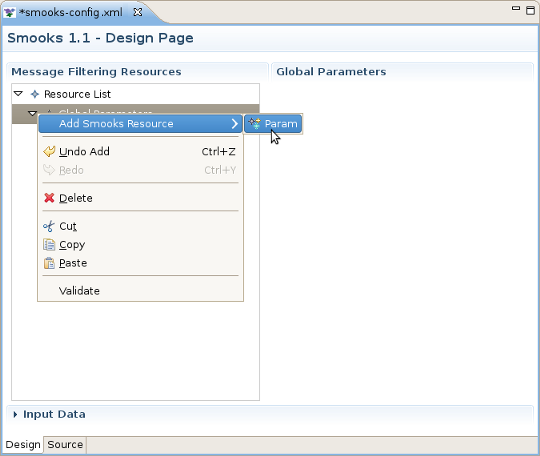Select the Resource List tree item

tap(77, 94)
